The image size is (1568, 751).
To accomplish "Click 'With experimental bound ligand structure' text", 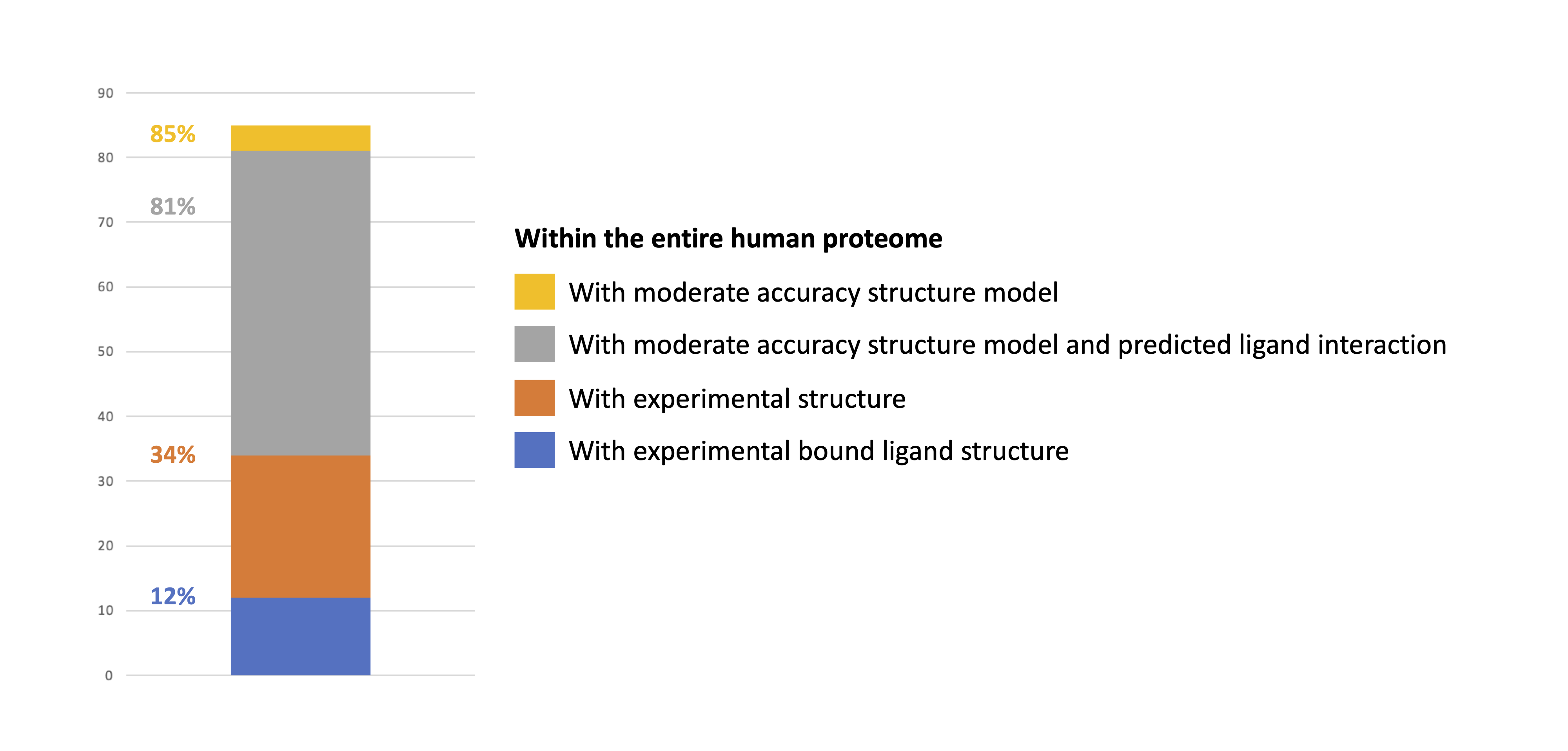I will 819,451.
